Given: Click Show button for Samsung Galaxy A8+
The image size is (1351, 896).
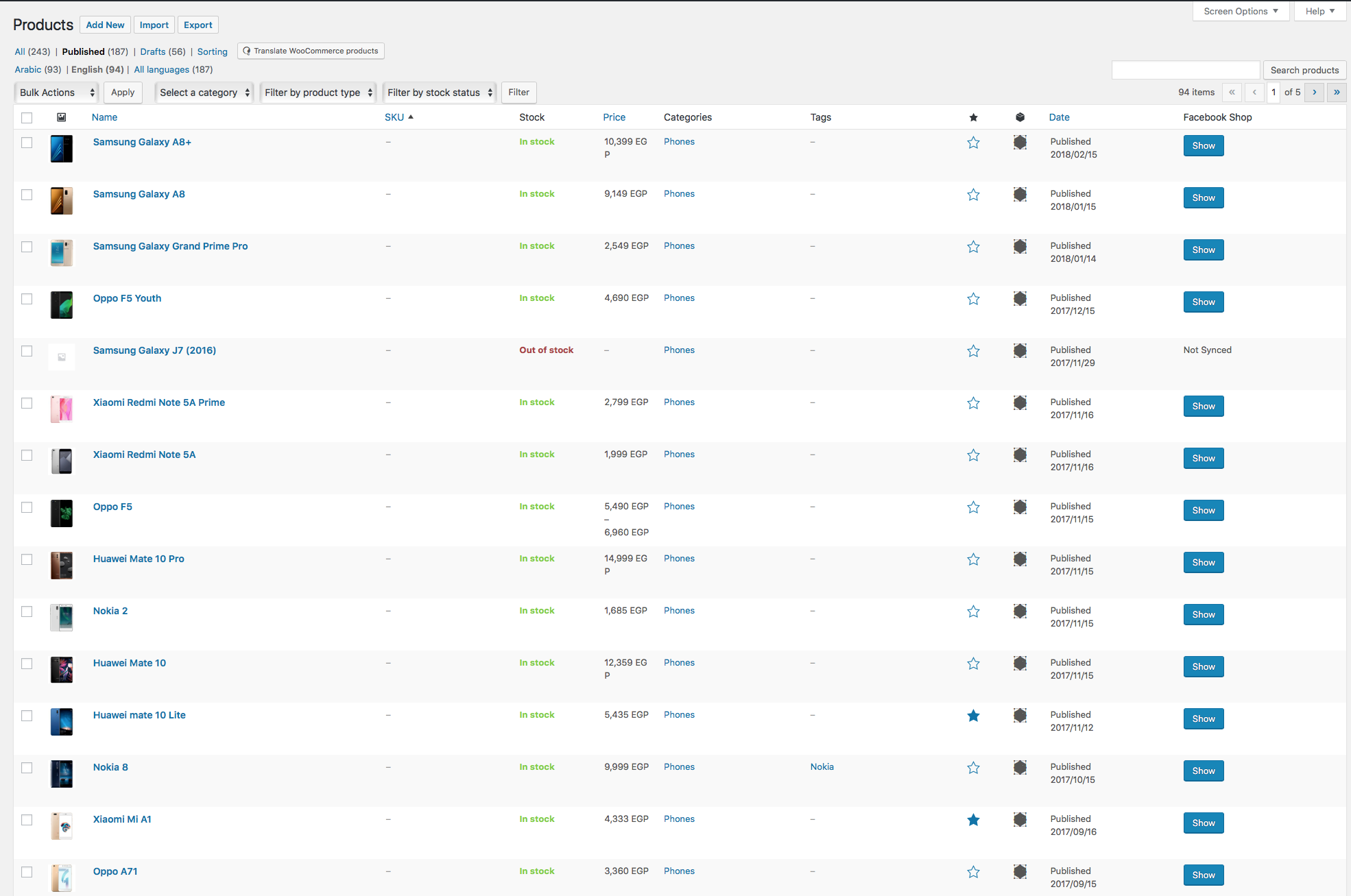Looking at the screenshot, I should click(1204, 145).
